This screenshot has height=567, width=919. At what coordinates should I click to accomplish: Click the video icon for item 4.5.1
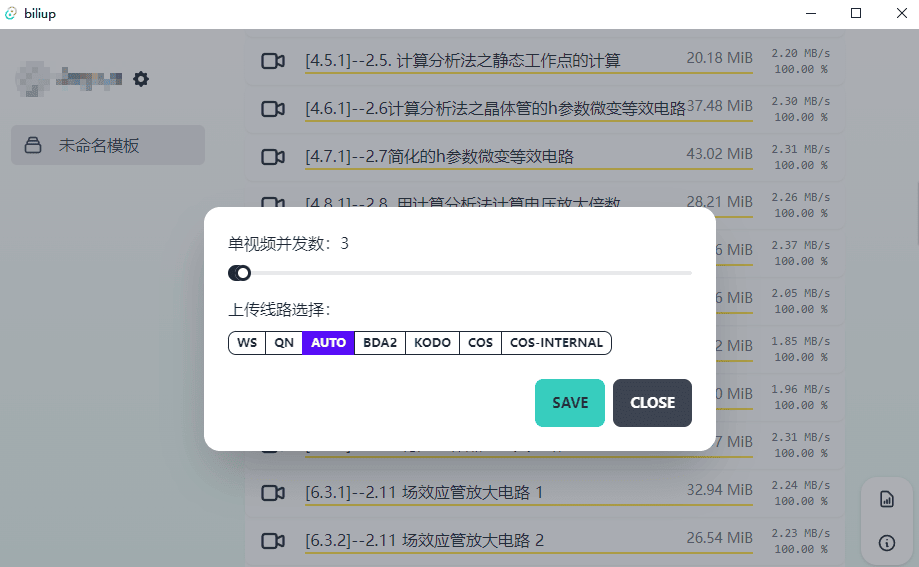[272, 61]
